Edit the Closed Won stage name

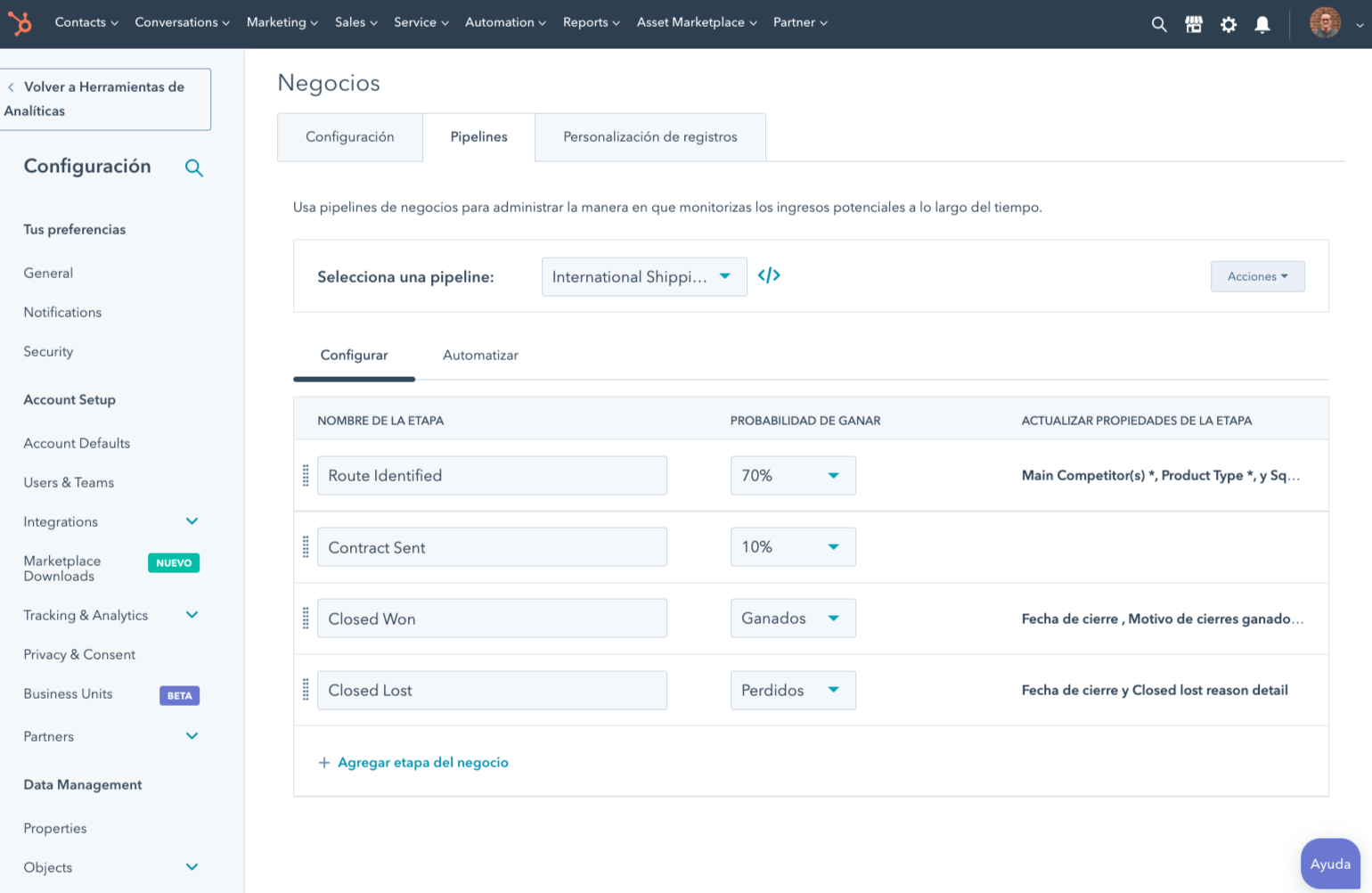(x=492, y=618)
